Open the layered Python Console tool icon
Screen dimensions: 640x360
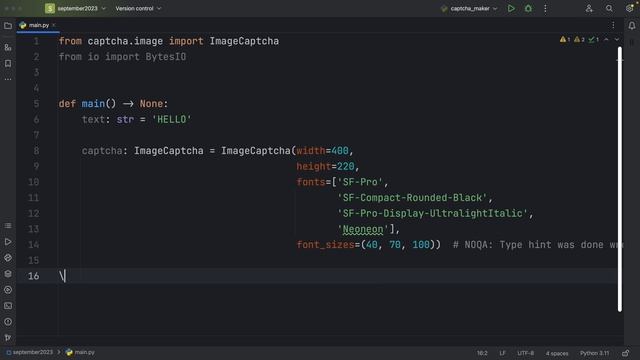(x=8, y=273)
